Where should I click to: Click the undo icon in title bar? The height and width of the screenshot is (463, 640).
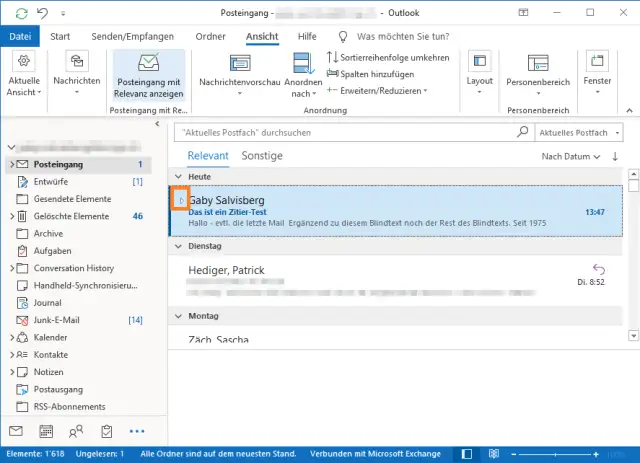(x=42, y=12)
